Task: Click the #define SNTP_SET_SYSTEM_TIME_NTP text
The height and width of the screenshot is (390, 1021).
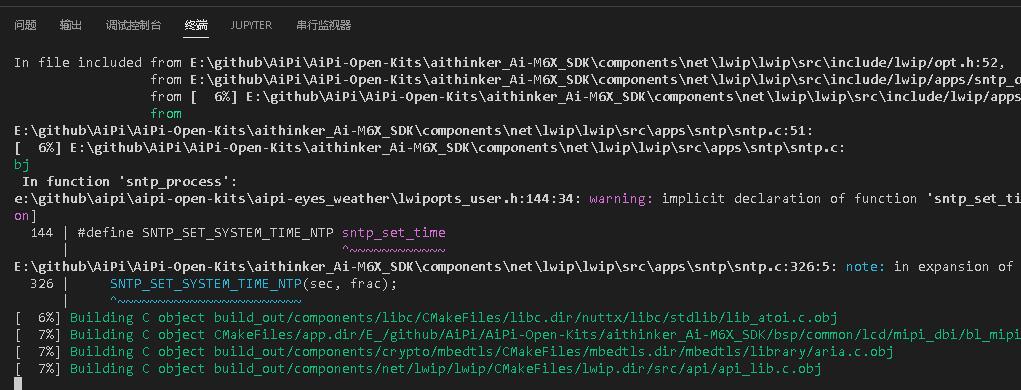Action: [206, 232]
